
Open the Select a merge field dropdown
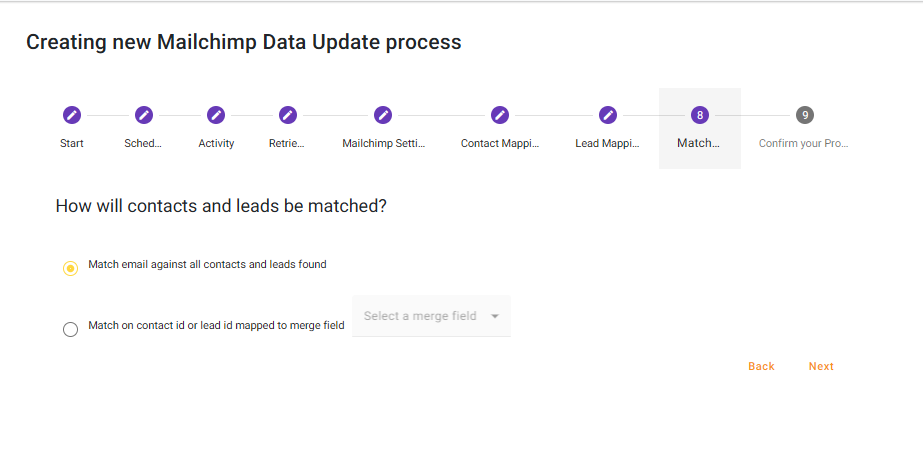[421, 316]
